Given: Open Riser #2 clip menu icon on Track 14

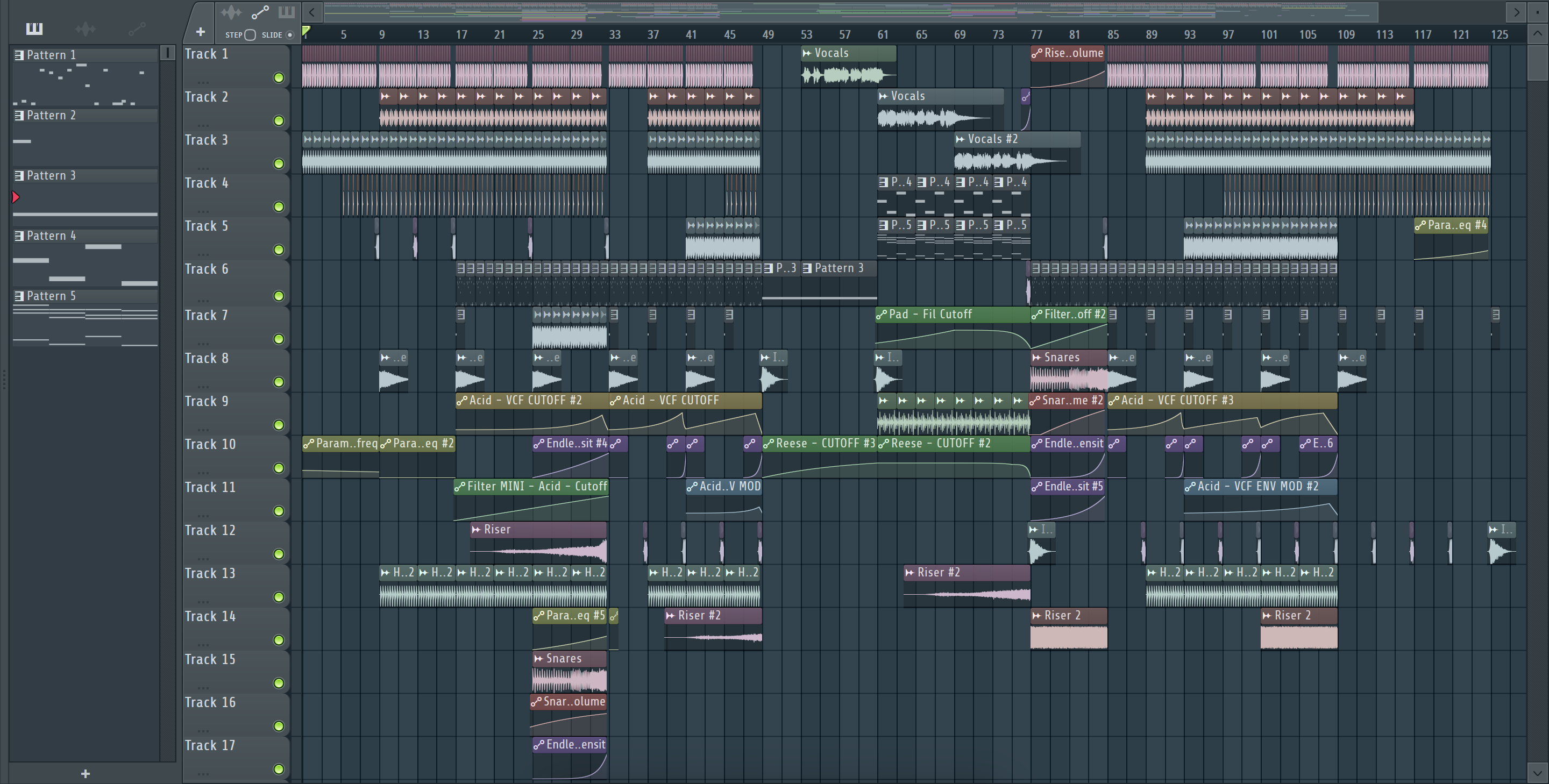Looking at the screenshot, I should (670, 616).
